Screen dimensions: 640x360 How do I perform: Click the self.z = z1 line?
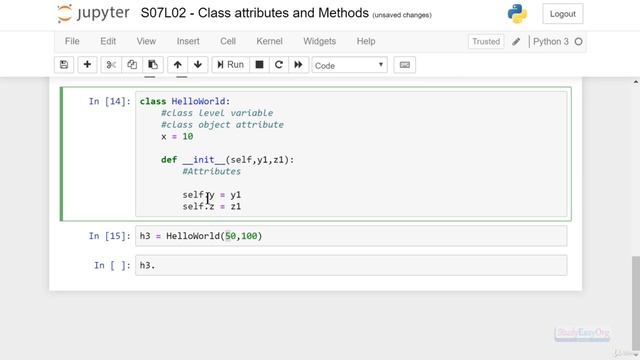[211, 207]
